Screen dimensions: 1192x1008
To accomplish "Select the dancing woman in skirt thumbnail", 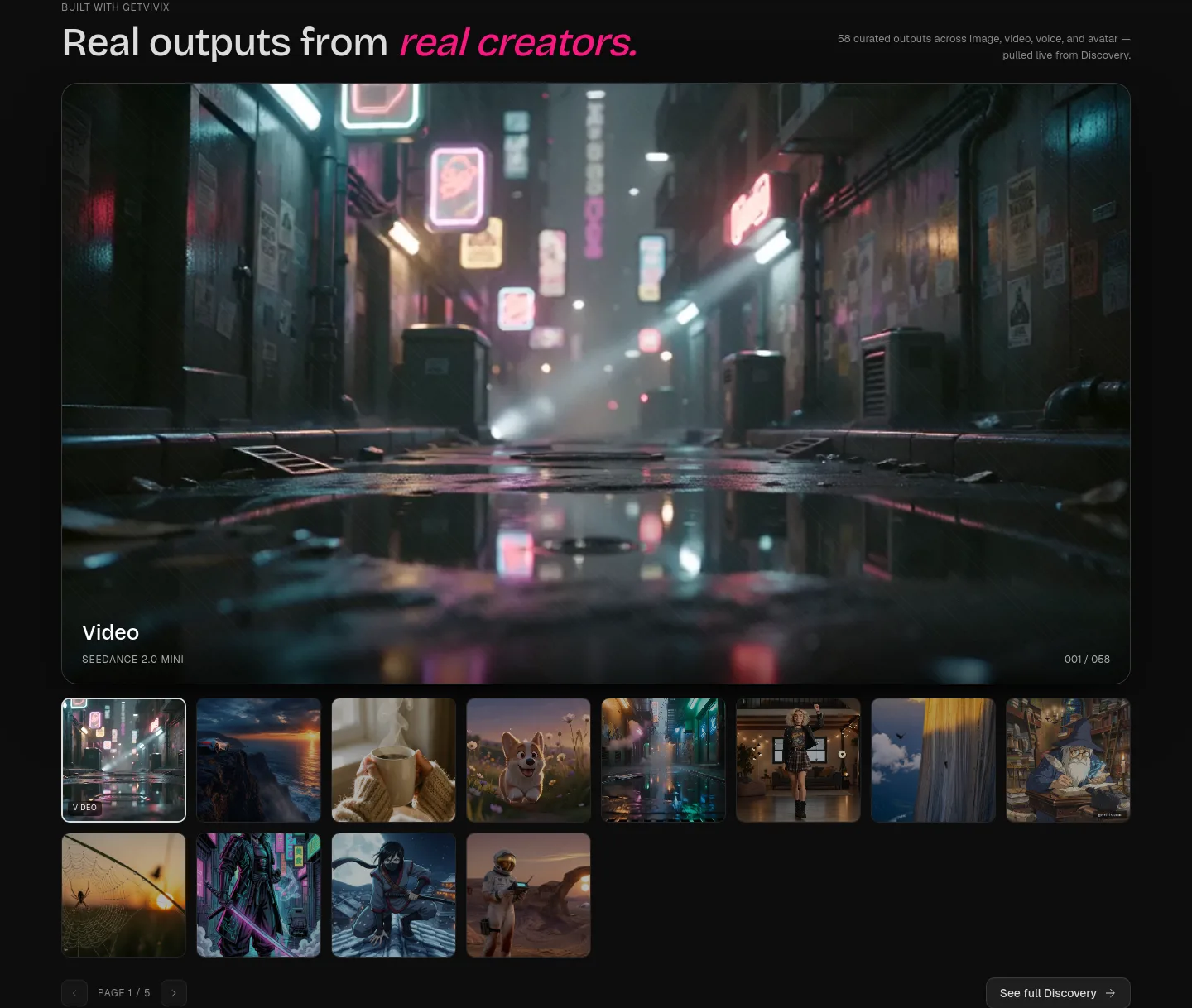I will click(798, 760).
